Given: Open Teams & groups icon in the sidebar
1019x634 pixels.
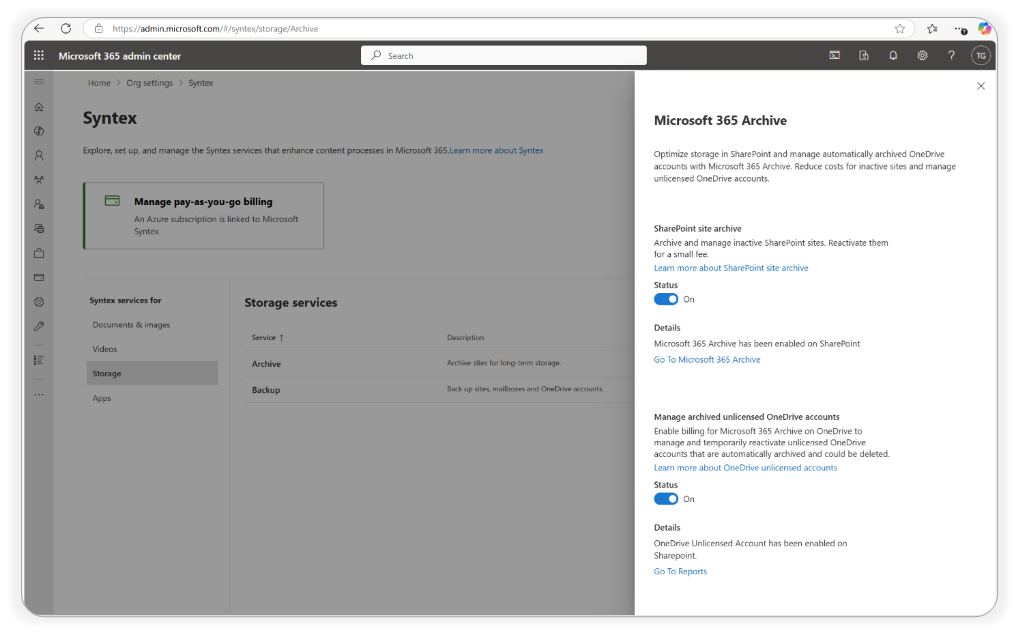Looking at the screenshot, I should coord(39,180).
